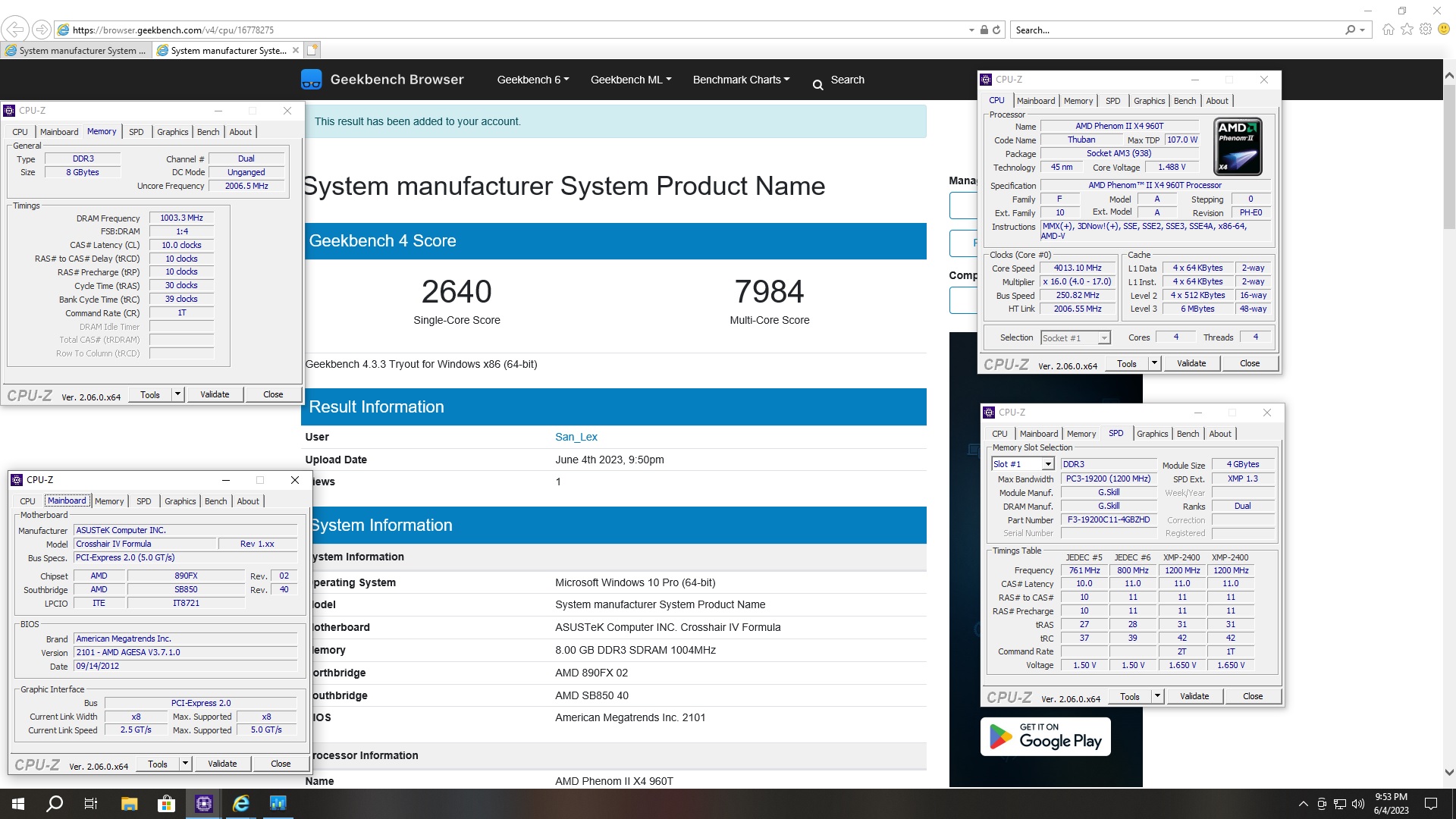
Task: Open Tools dropdown arrow in SPD window
Action: tap(1157, 696)
